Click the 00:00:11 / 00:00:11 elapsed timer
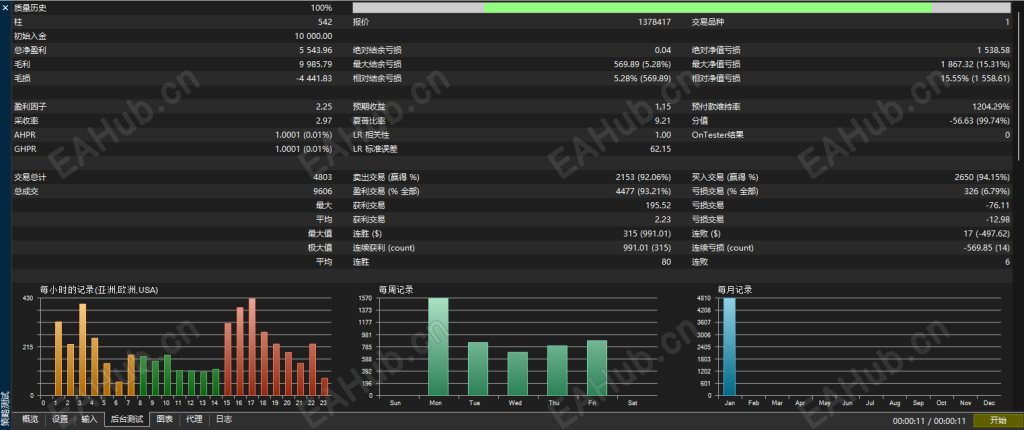 click(929, 421)
